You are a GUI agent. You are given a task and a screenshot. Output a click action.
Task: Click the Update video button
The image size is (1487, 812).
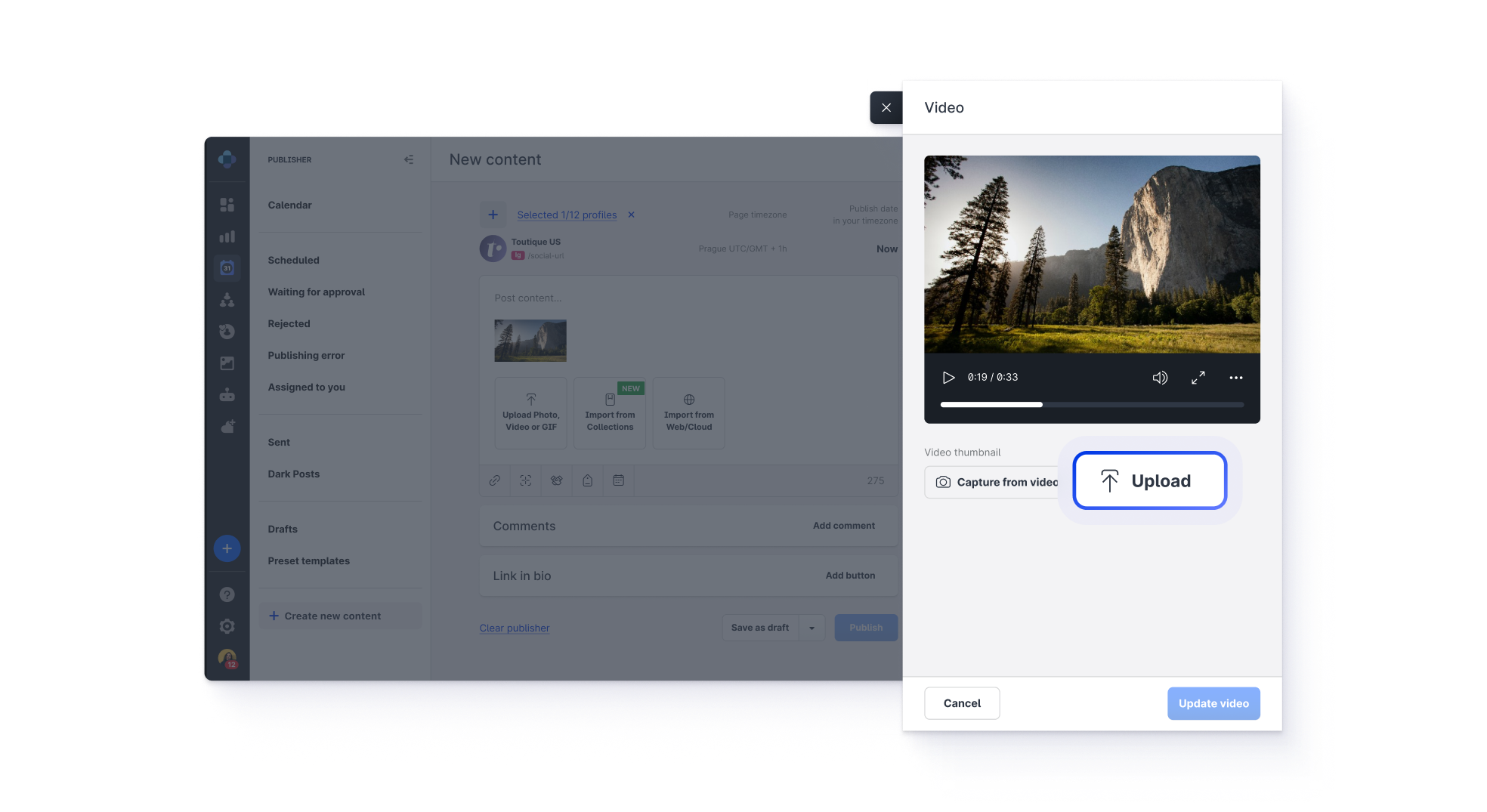(x=1213, y=703)
